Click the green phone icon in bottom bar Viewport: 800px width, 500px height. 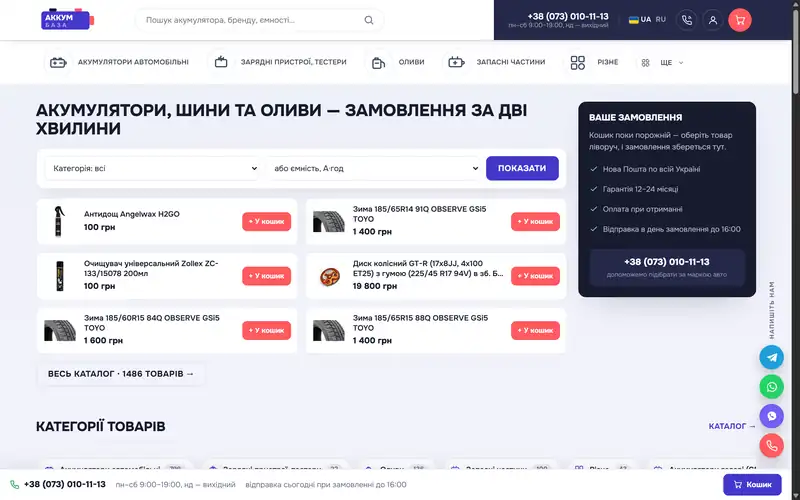point(15,485)
